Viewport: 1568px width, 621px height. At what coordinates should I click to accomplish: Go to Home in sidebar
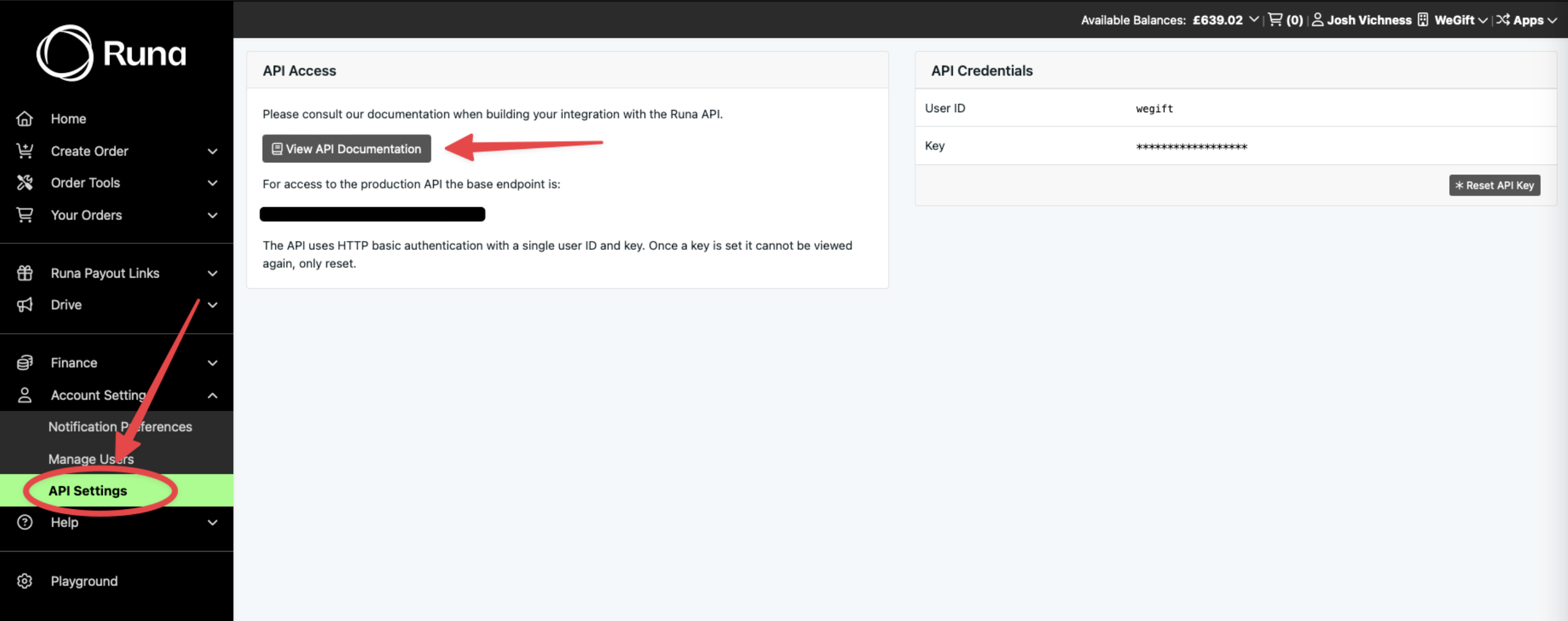[x=68, y=119]
